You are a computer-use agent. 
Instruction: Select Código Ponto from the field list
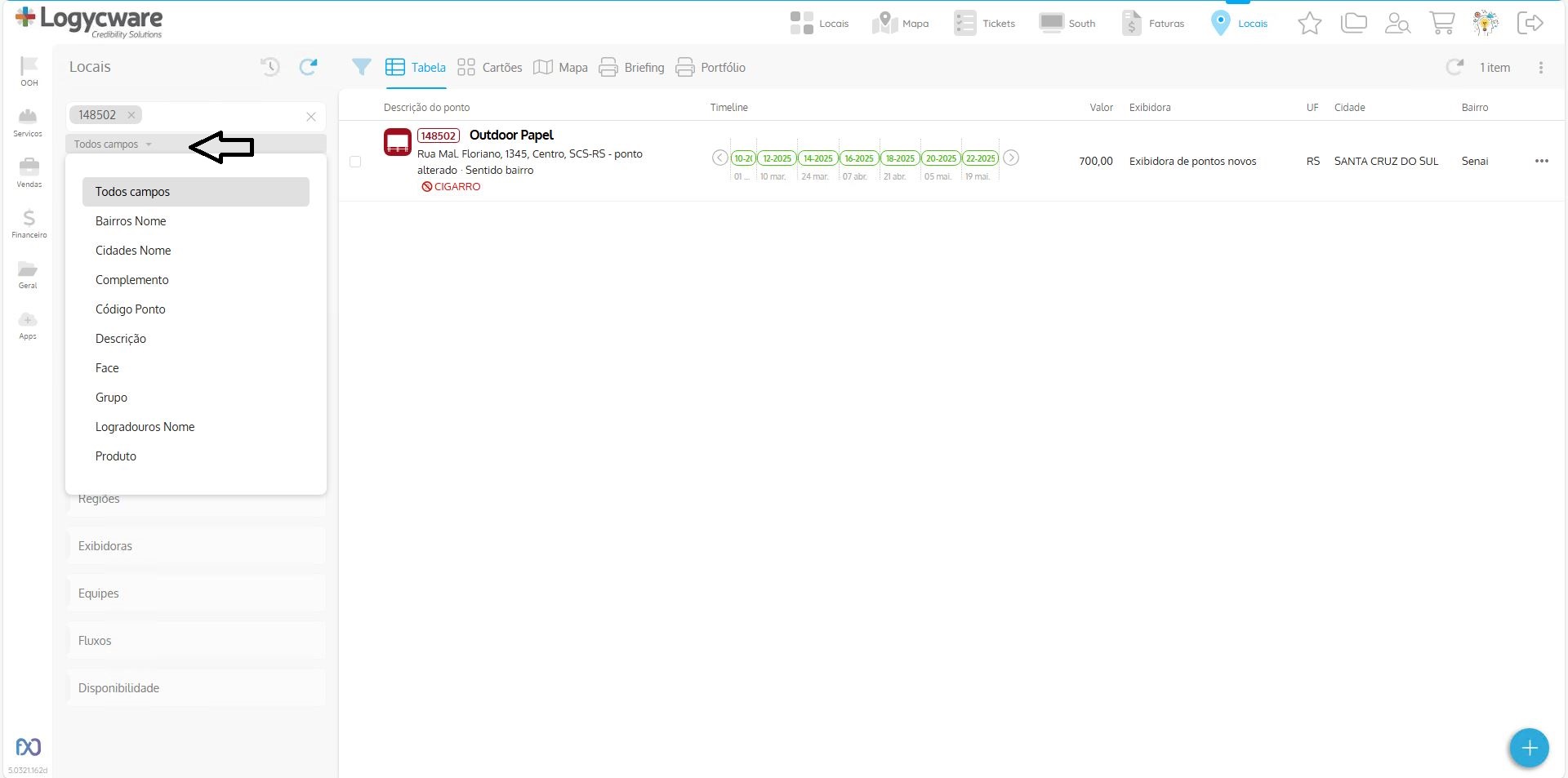coord(131,309)
